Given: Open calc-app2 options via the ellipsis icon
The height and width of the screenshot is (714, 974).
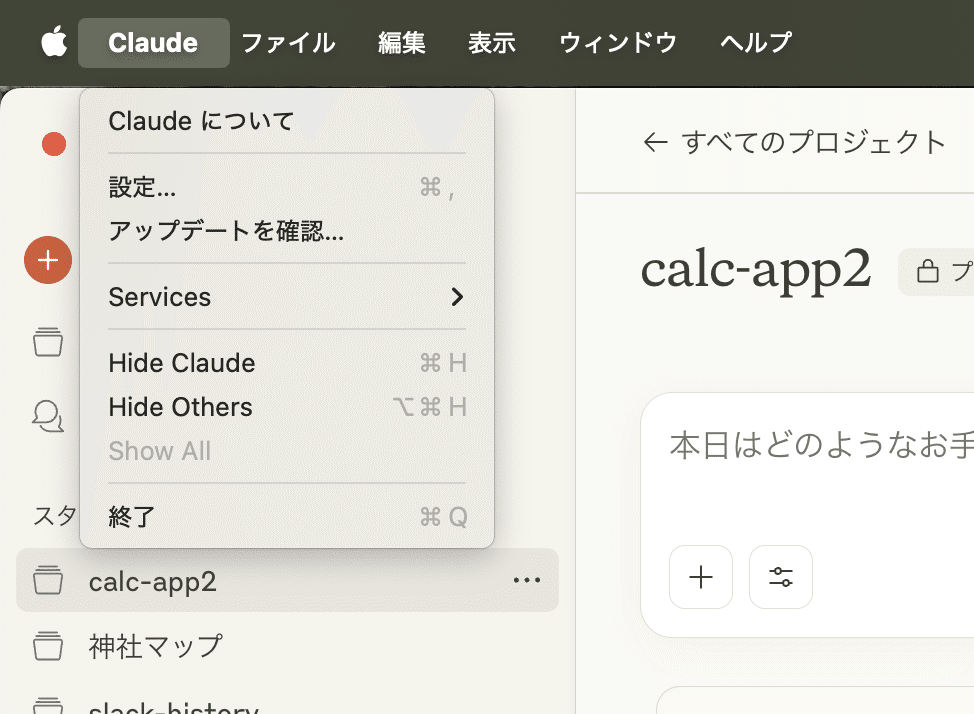Looking at the screenshot, I should click(527, 580).
